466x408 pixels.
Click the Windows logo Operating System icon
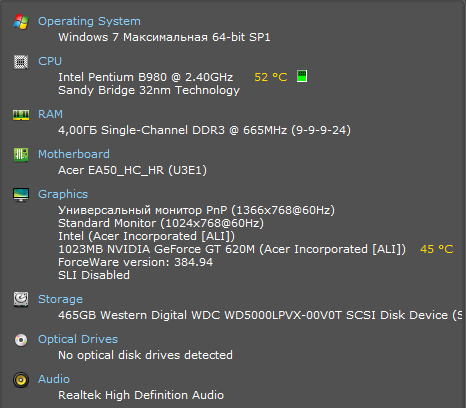coord(21,22)
